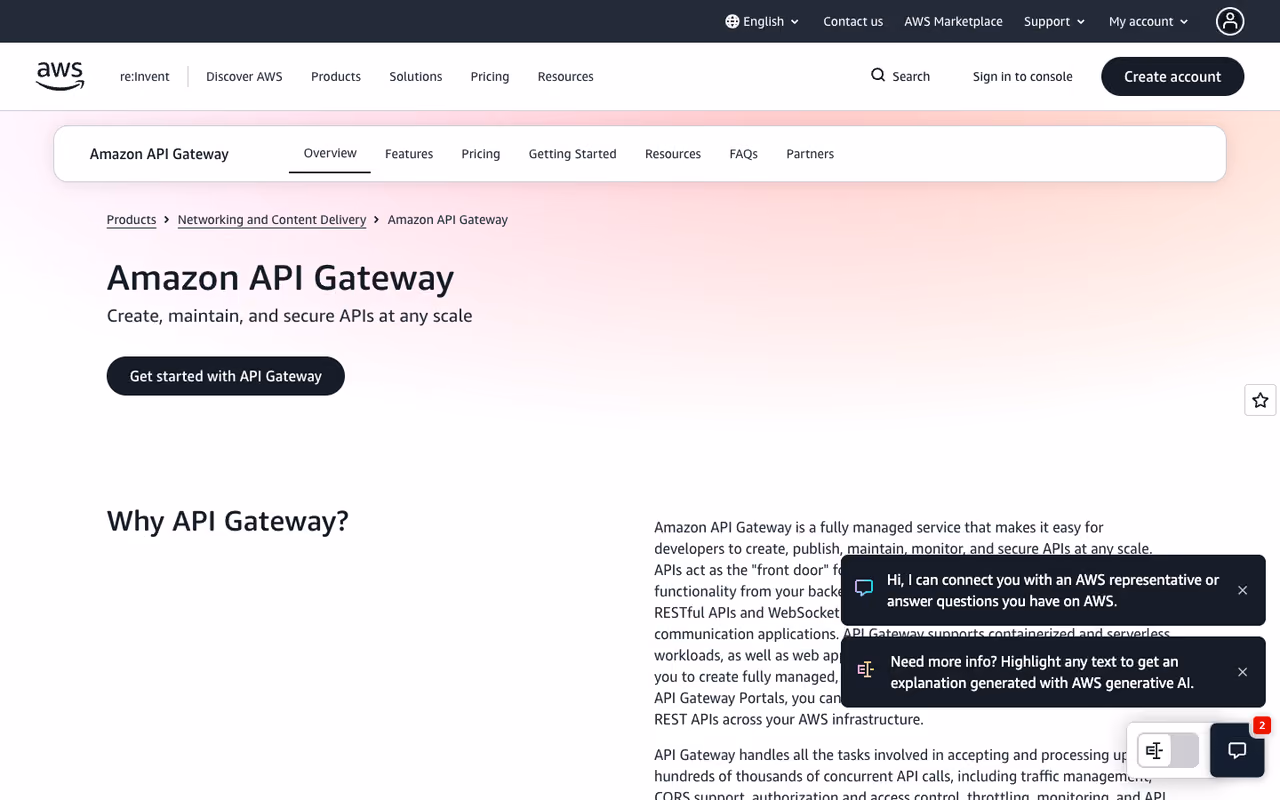Image resolution: width=1280 pixels, height=800 pixels.
Task: Click the search magnifier icon
Action: [x=878, y=75]
